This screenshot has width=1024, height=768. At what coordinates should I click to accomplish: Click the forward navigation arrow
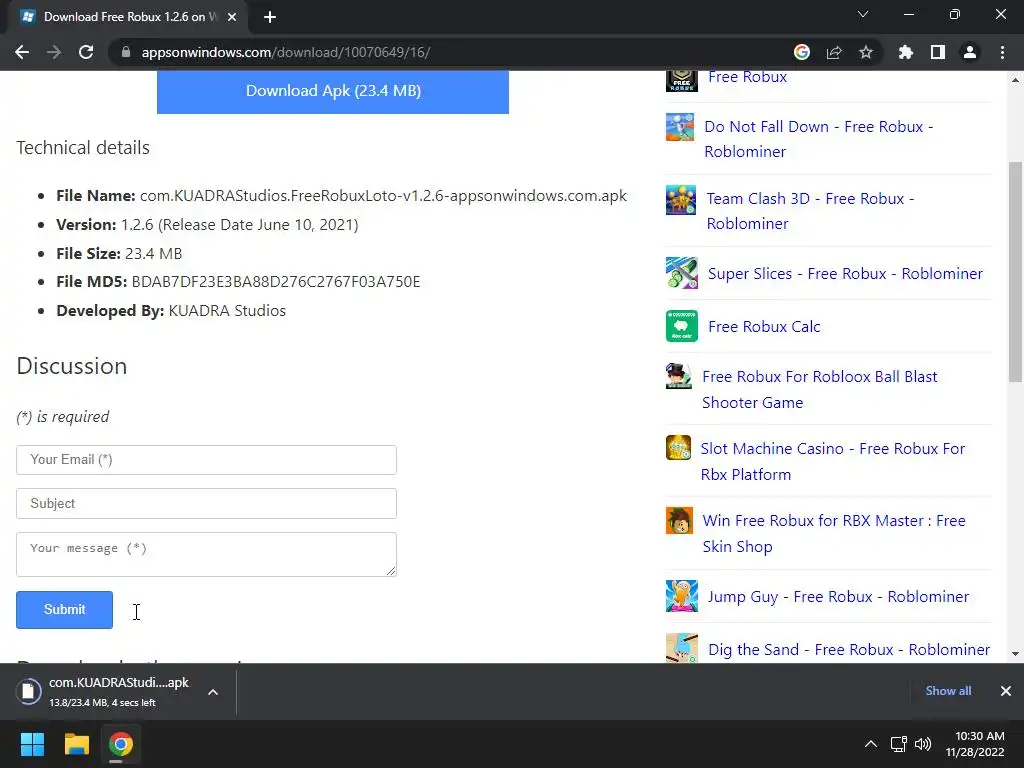tap(54, 52)
